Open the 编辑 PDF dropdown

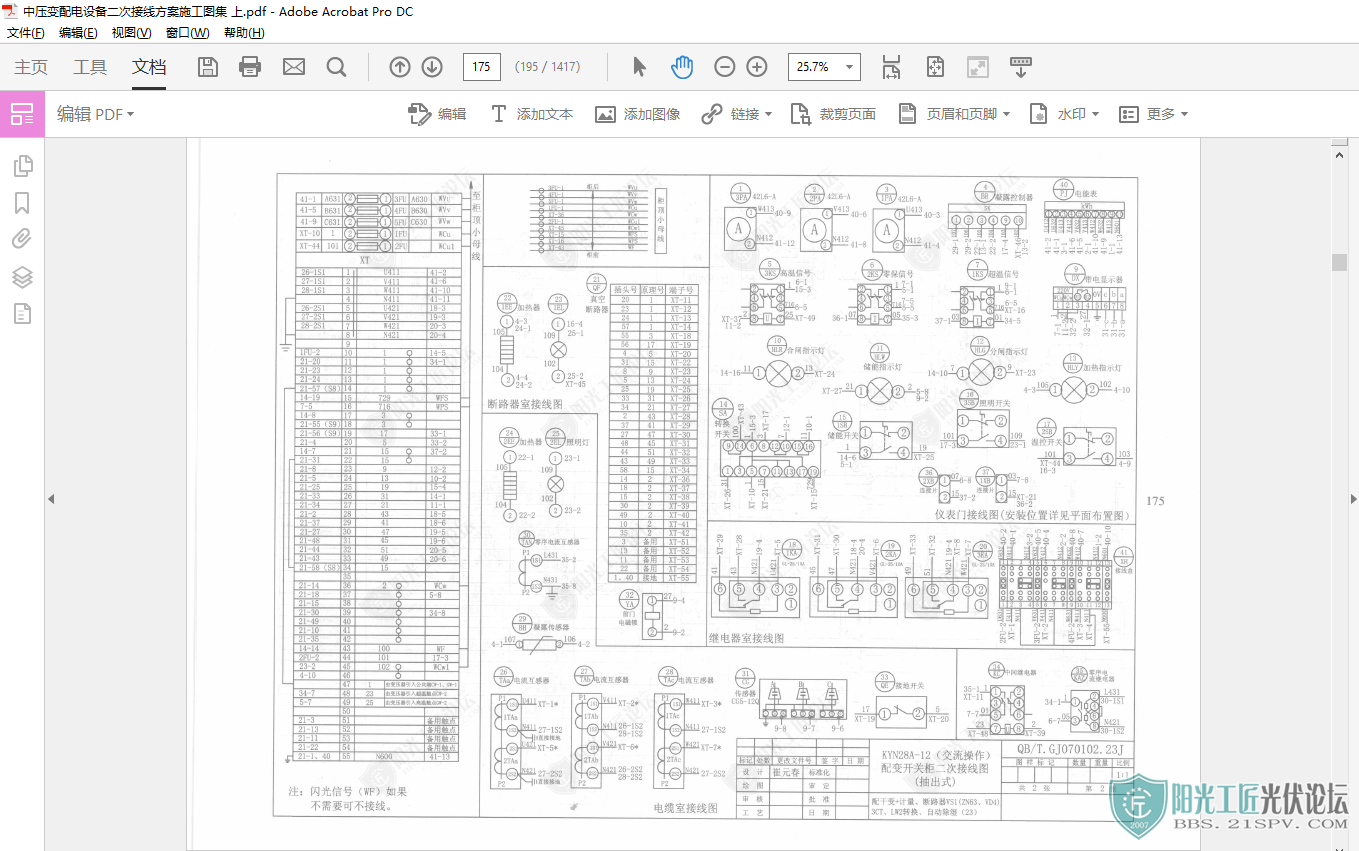tap(95, 114)
